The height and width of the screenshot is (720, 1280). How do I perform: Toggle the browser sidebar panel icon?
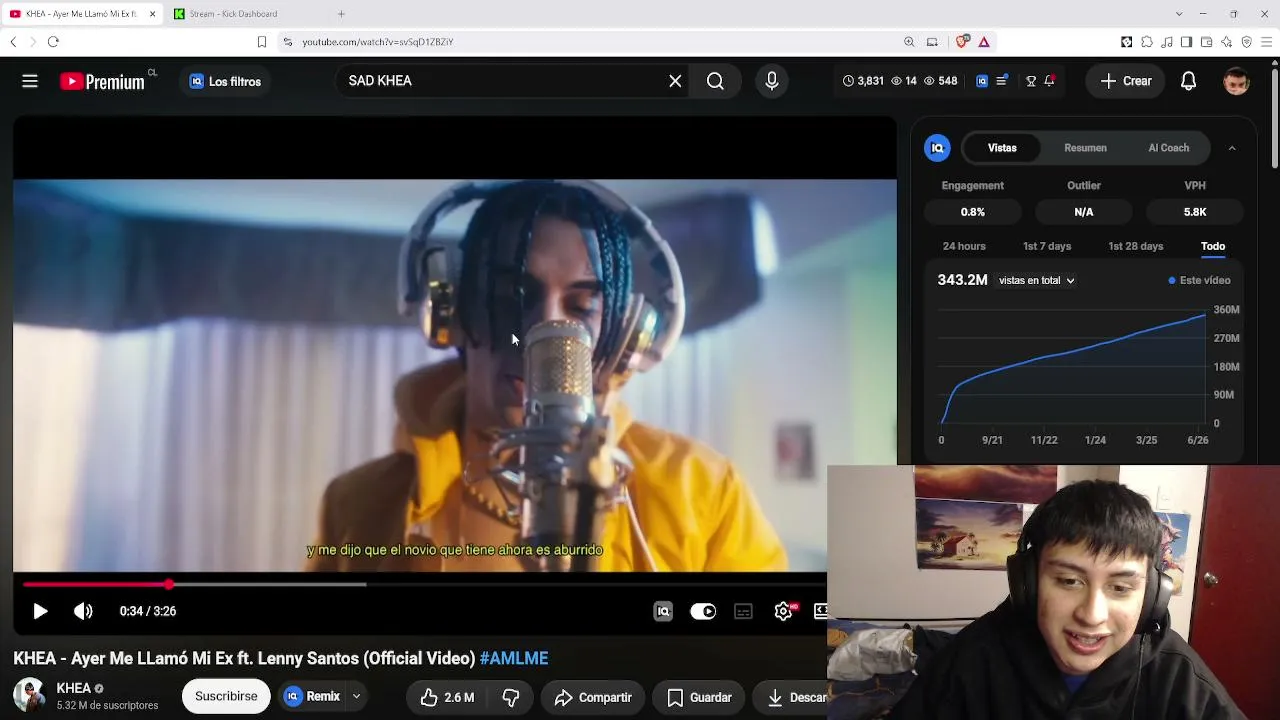(1186, 42)
